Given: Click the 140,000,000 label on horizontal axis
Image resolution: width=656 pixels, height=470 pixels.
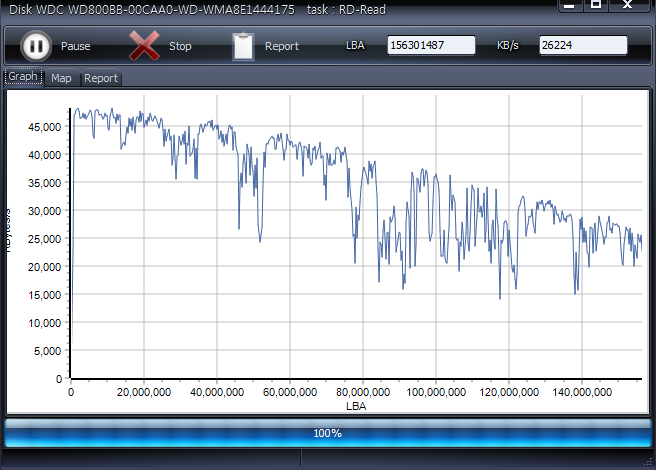Looking at the screenshot, I should (x=581, y=393).
